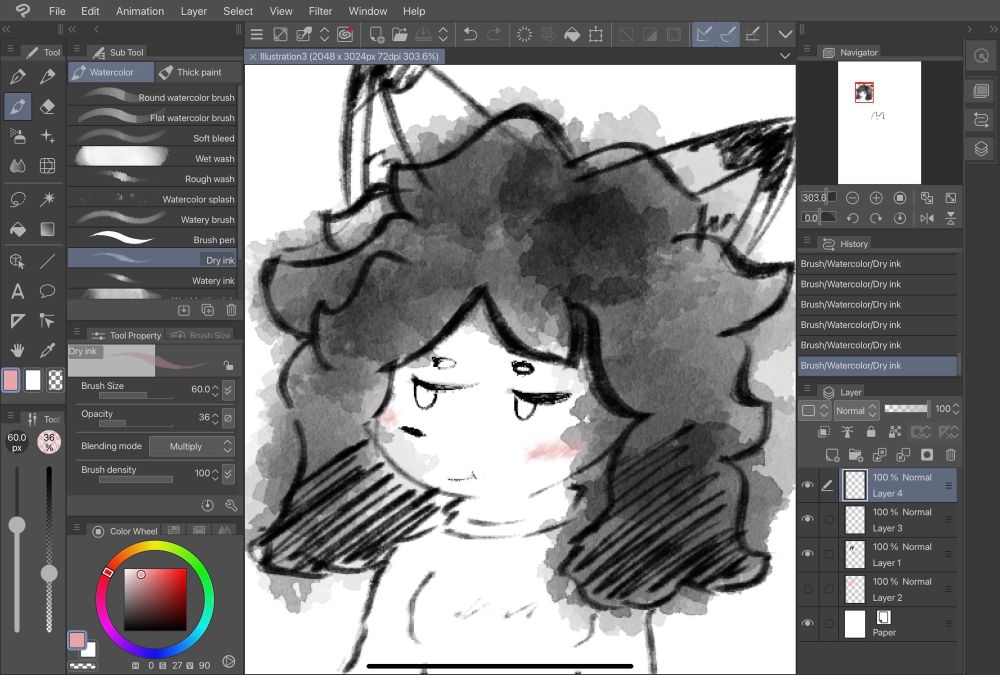
Task: Open Blending mode Multiply dropdown
Action: [191, 447]
